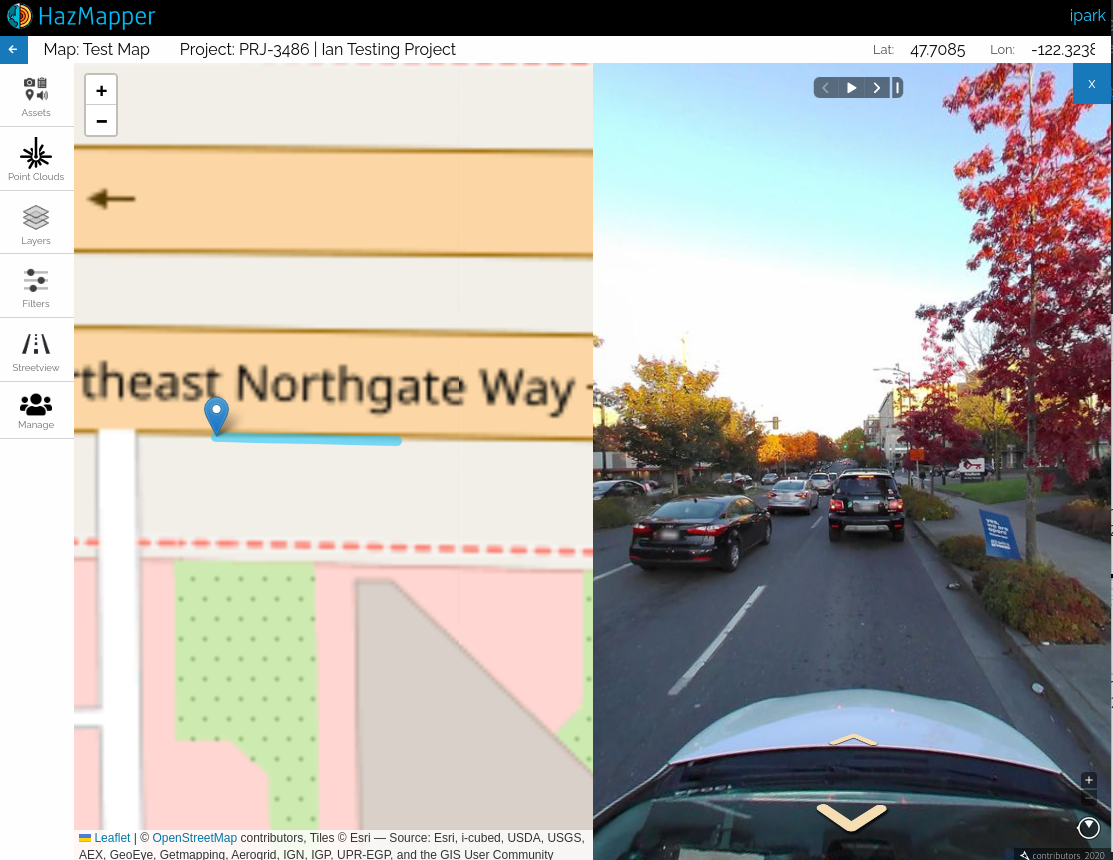
Task: Play the streetview image sequence
Action: click(851, 88)
